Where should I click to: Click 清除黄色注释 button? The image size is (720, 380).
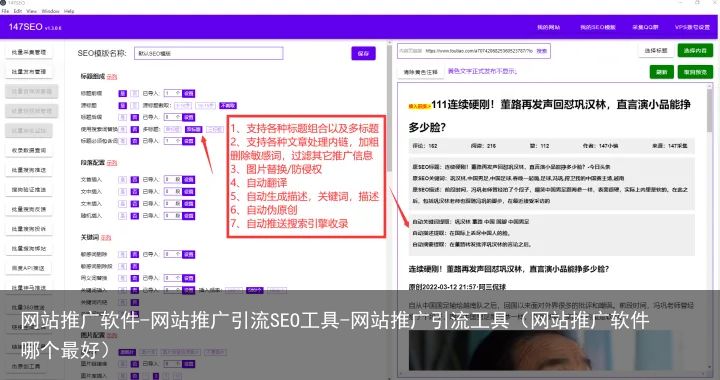point(420,72)
